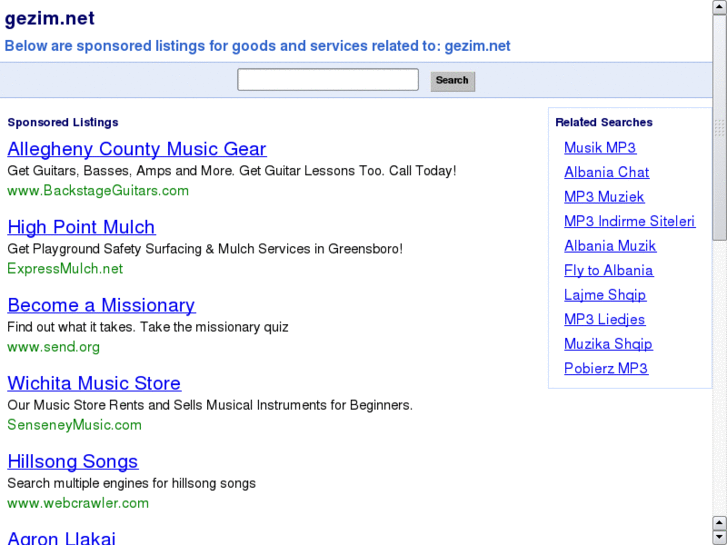Screen dimensions: 727x545
Task: Click the guitar lessons description text
Action: (232, 171)
